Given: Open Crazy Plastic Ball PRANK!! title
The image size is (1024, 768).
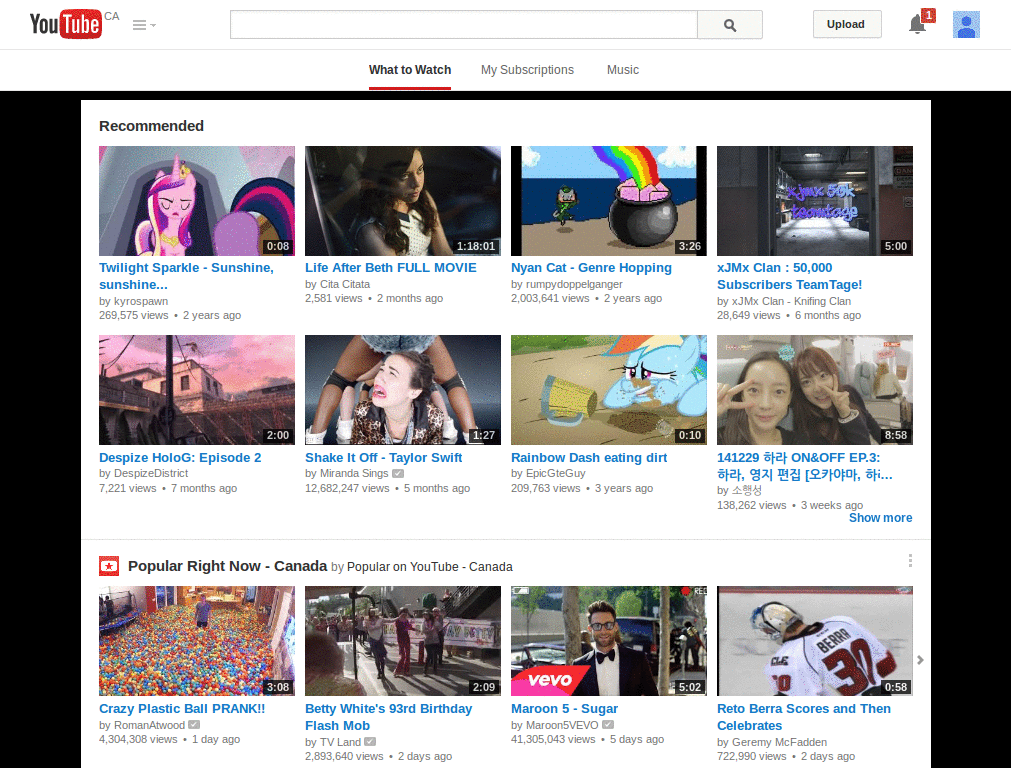Looking at the screenshot, I should tap(182, 709).
